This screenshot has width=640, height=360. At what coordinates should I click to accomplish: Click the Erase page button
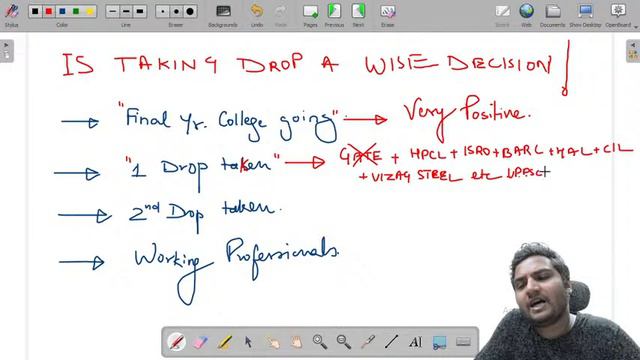coord(387,15)
